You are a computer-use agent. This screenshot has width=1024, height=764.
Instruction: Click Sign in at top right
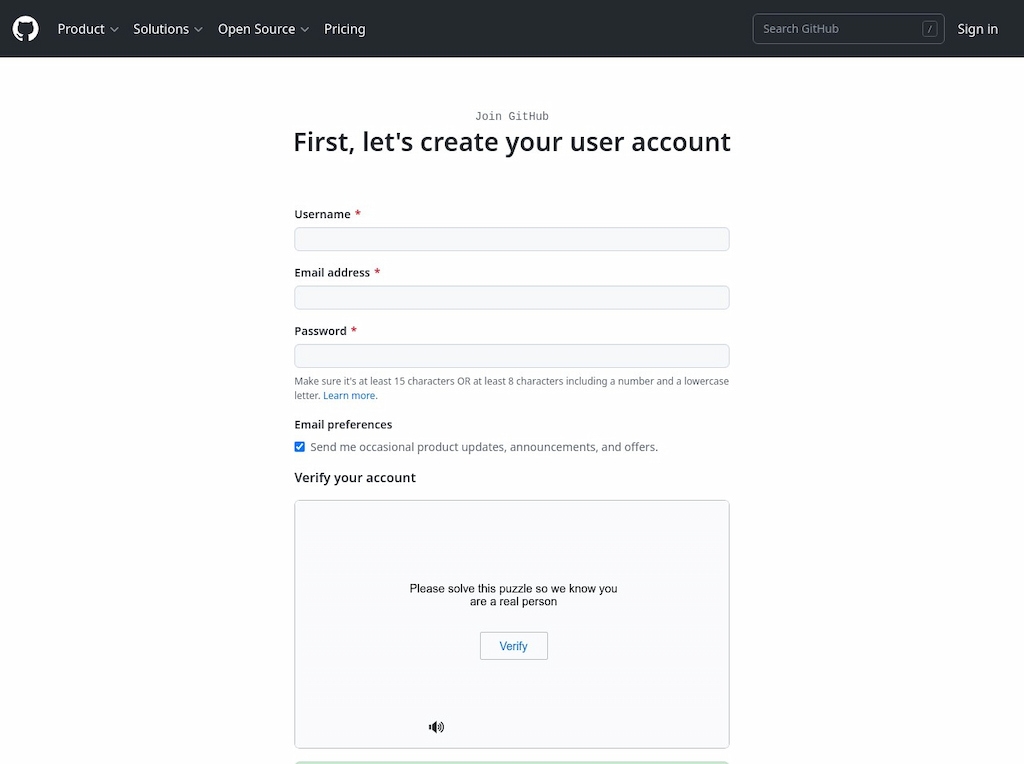click(x=977, y=29)
